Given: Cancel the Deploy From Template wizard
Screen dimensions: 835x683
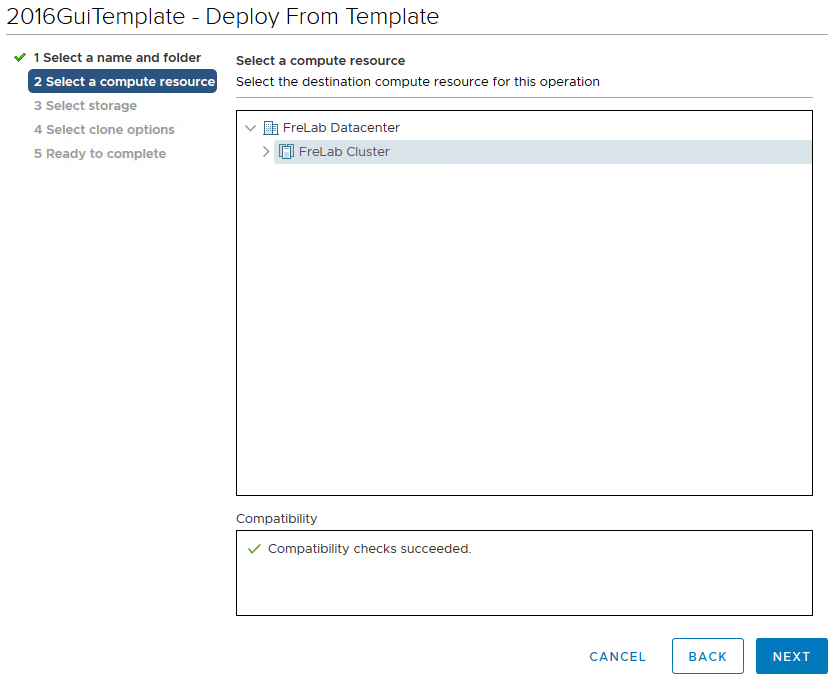Looking at the screenshot, I should (x=618, y=657).
